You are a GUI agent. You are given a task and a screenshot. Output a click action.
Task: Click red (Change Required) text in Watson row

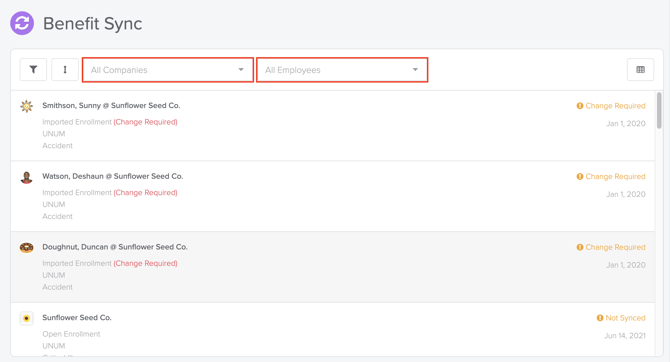point(145,193)
